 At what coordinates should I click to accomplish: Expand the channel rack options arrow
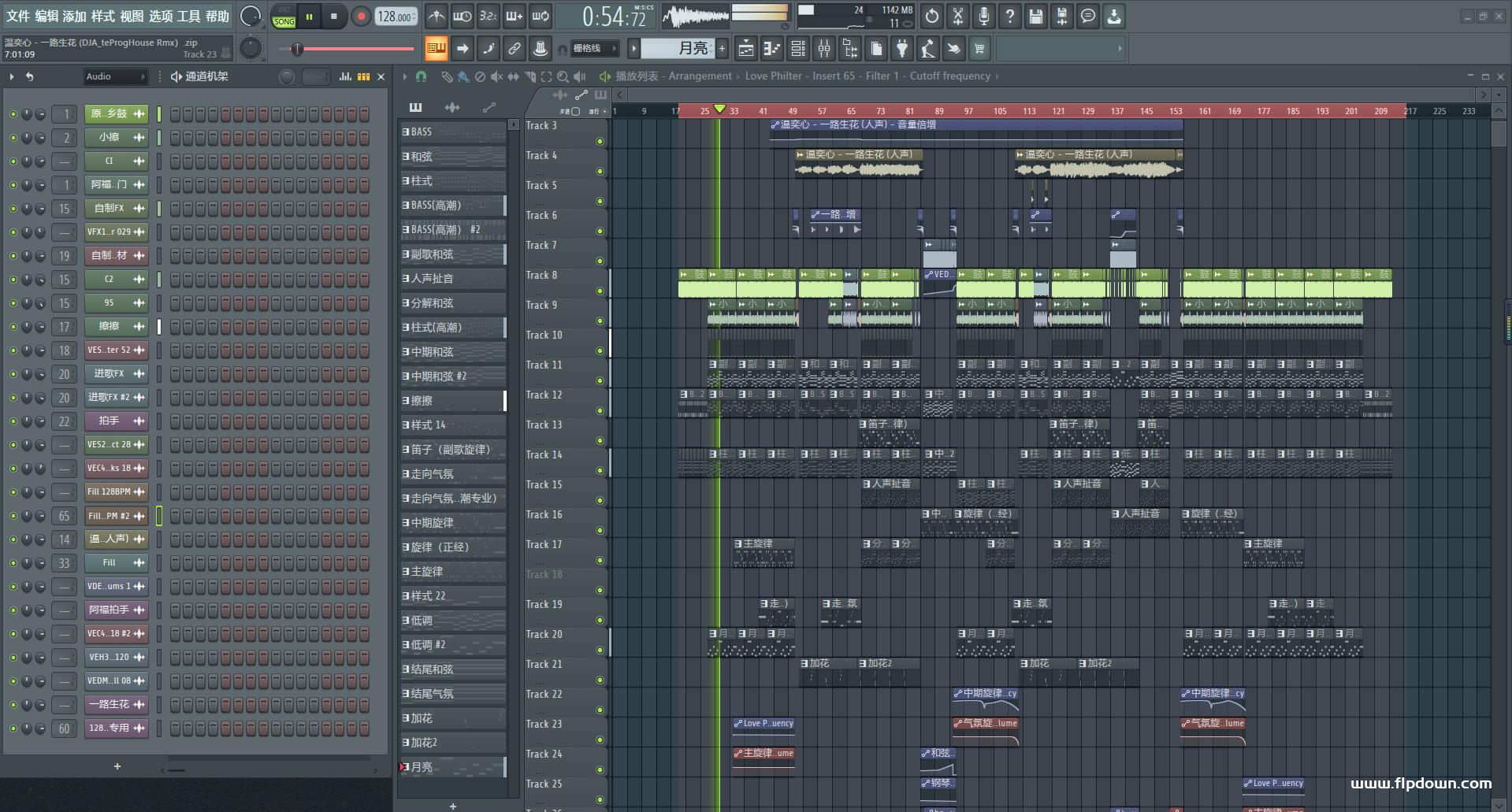11,76
